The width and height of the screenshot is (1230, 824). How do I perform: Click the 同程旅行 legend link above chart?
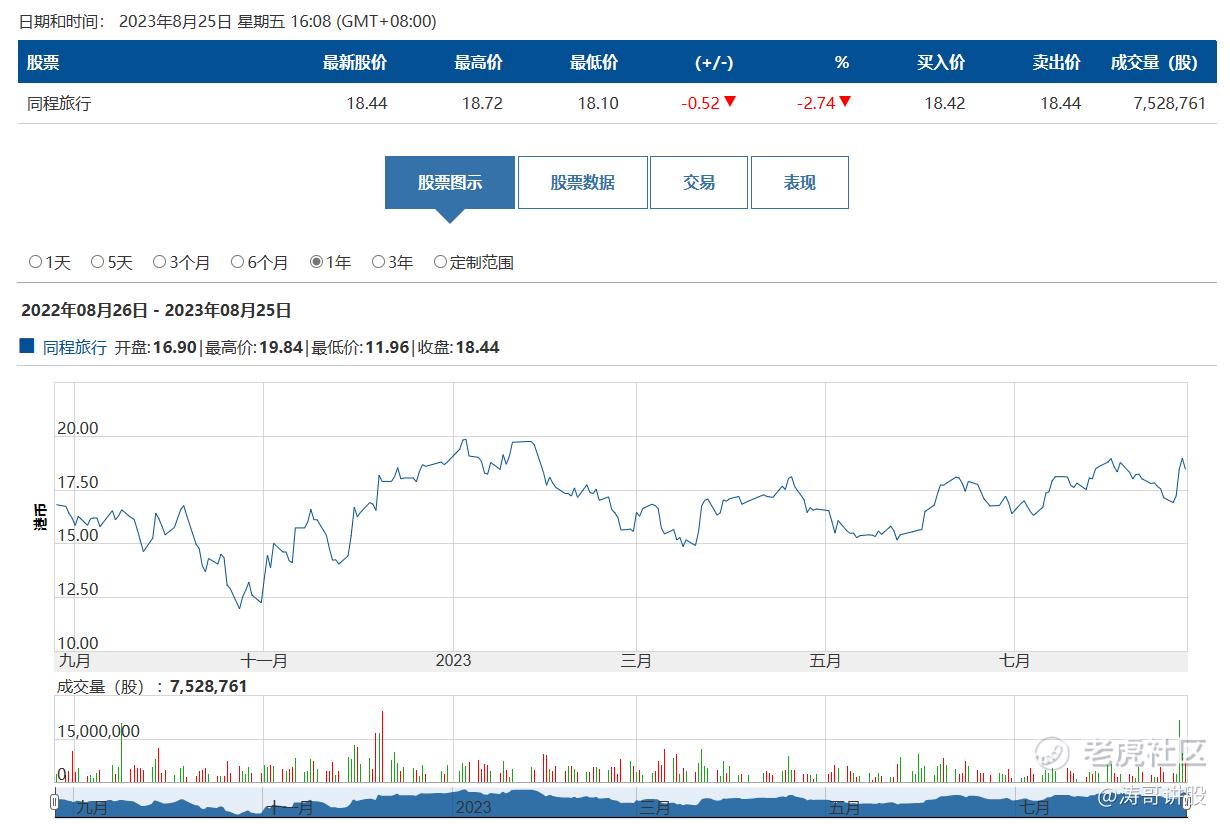(75, 347)
